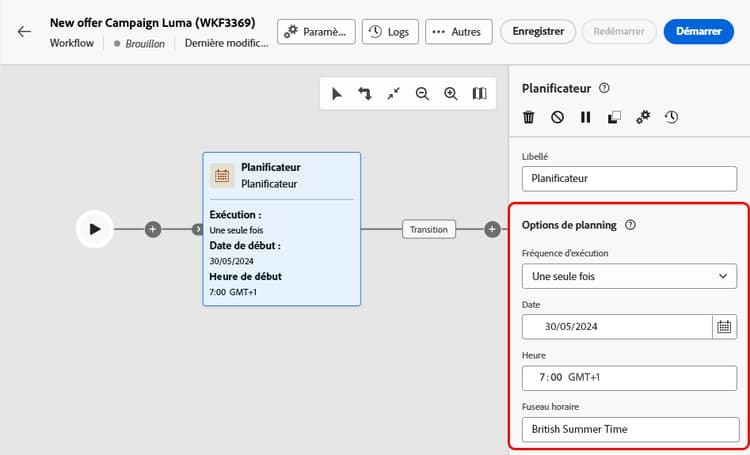Click the auto-arrange layout arrows icon
Screen dimensions: 750x455
[365, 93]
